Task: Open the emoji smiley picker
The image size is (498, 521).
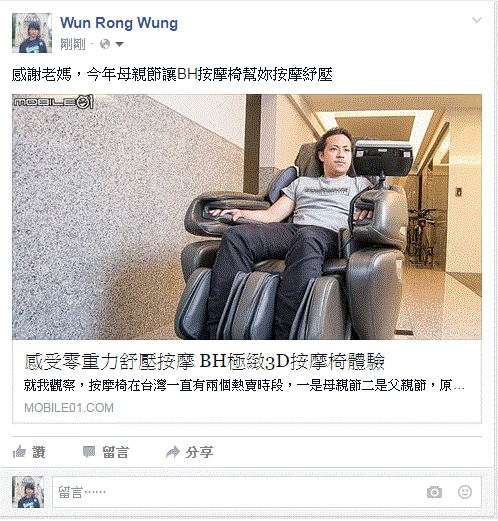Action: (x=465, y=492)
